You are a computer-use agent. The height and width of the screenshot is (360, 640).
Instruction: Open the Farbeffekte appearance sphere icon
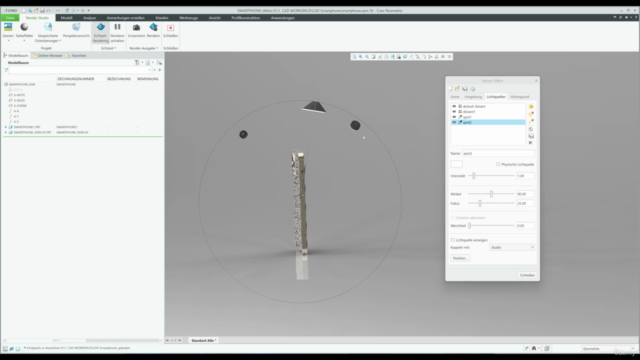click(24, 27)
